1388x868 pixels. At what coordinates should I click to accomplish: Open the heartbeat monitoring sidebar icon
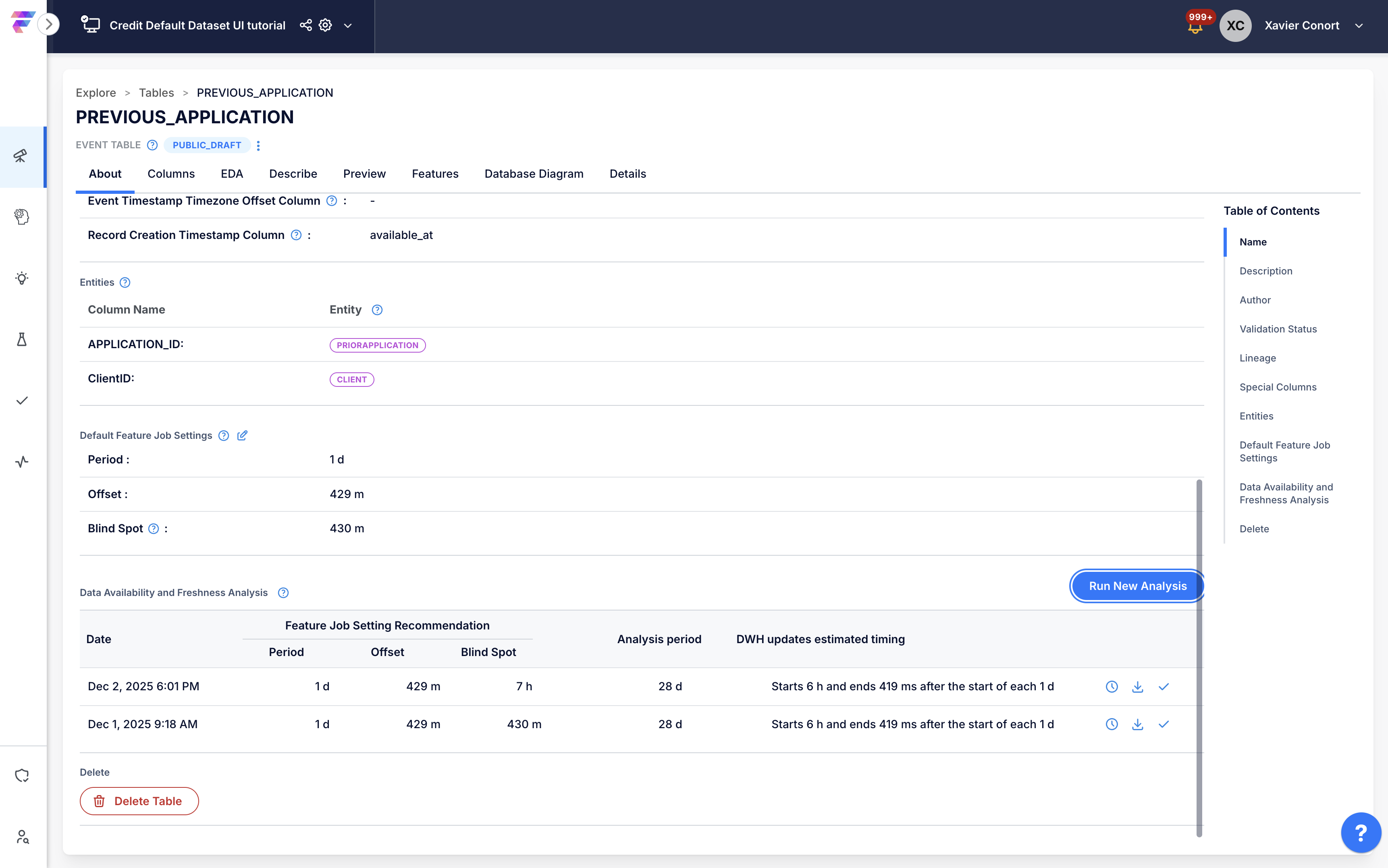point(21,461)
